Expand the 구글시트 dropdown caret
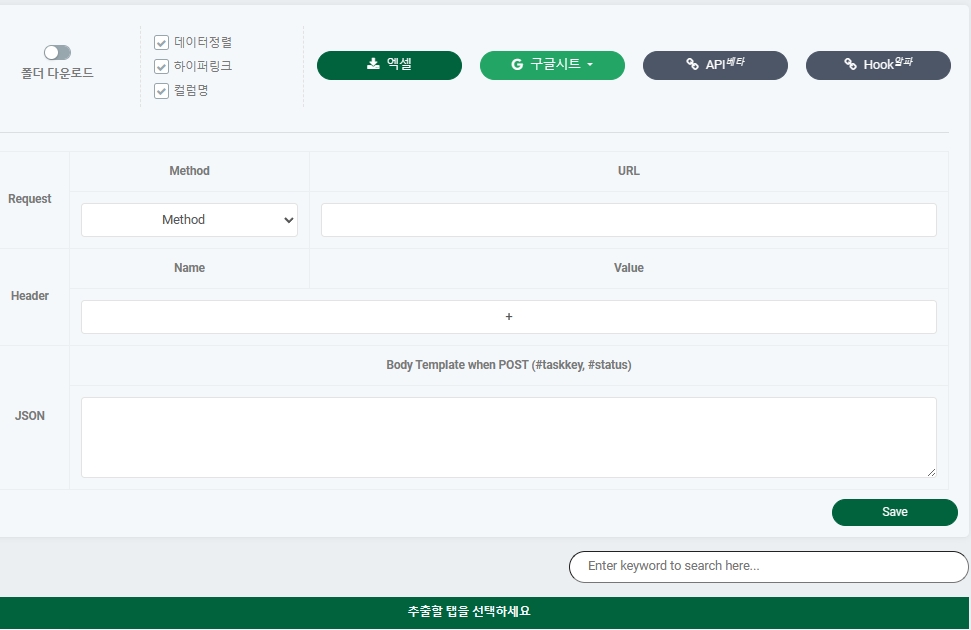Viewport: 971px width, 630px height. click(590, 65)
